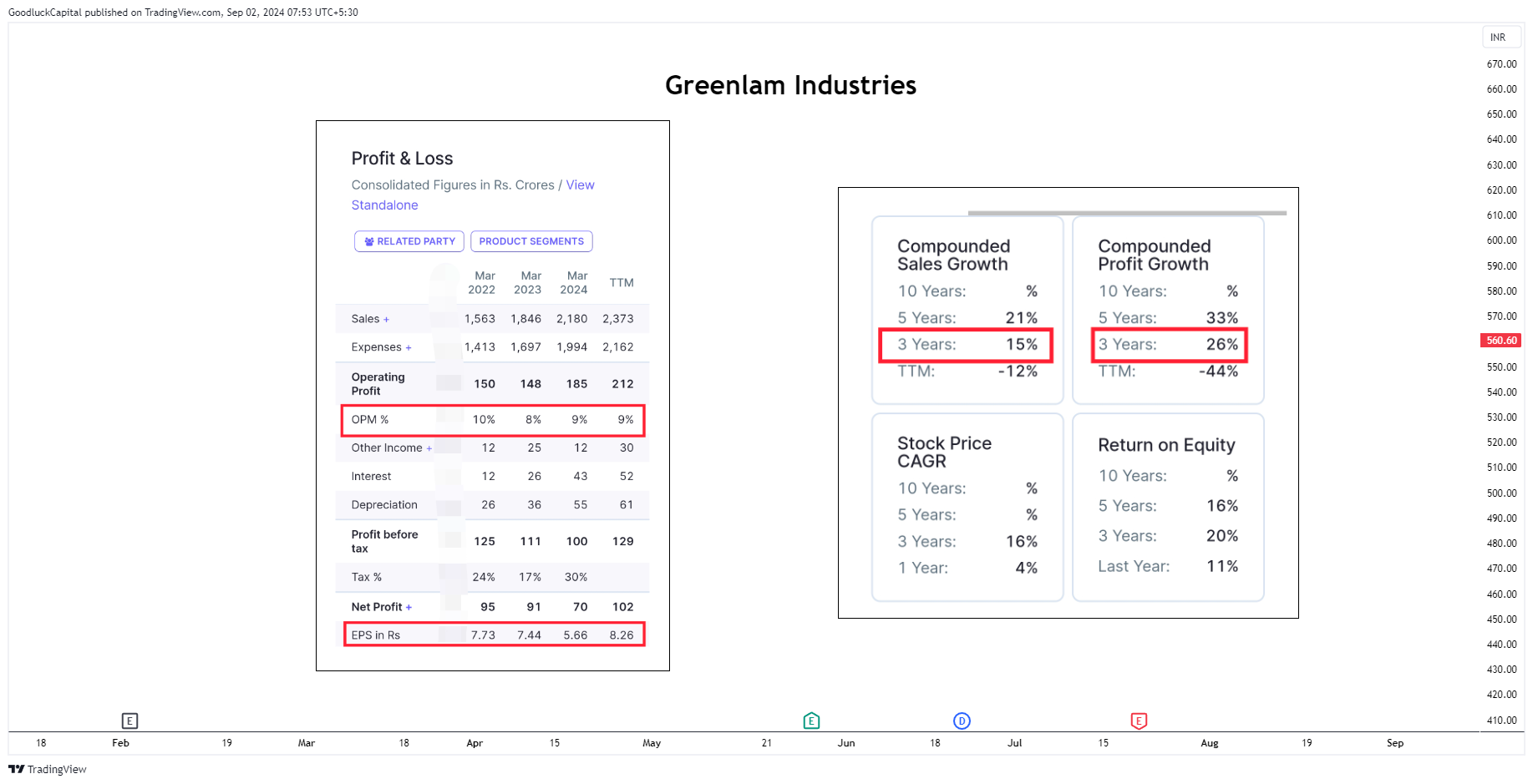The width and height of the screenshot is (1533, 784).
Task: Click the gray scrollbar above growth cards
Action: 1127,213
